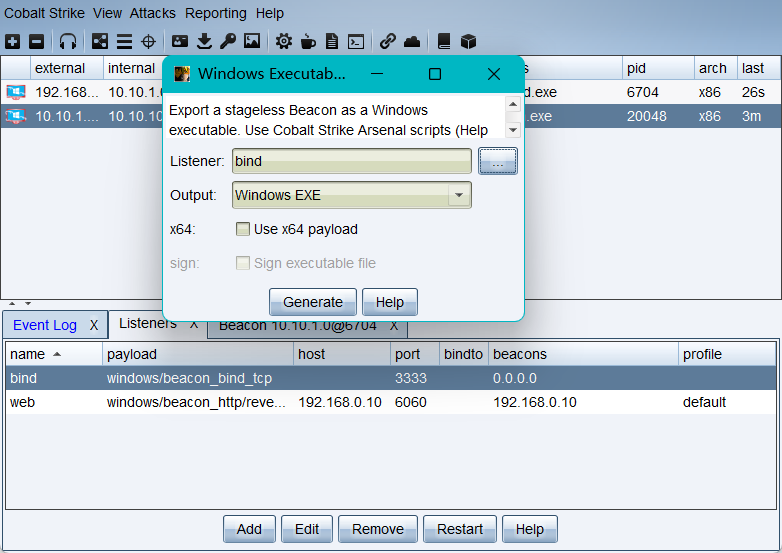The width and height of the screenshot is (782, 553).
Task: Click Edit in the Listeners panel
Action: pyautogui.click(x=307, y=529)
